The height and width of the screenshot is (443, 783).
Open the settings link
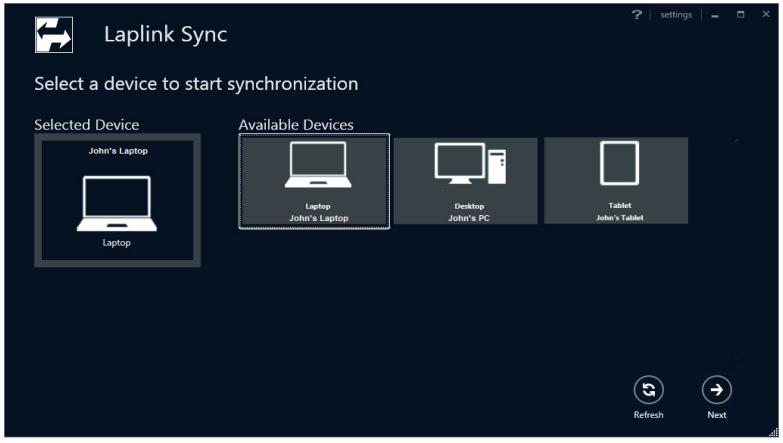point(676,15)
